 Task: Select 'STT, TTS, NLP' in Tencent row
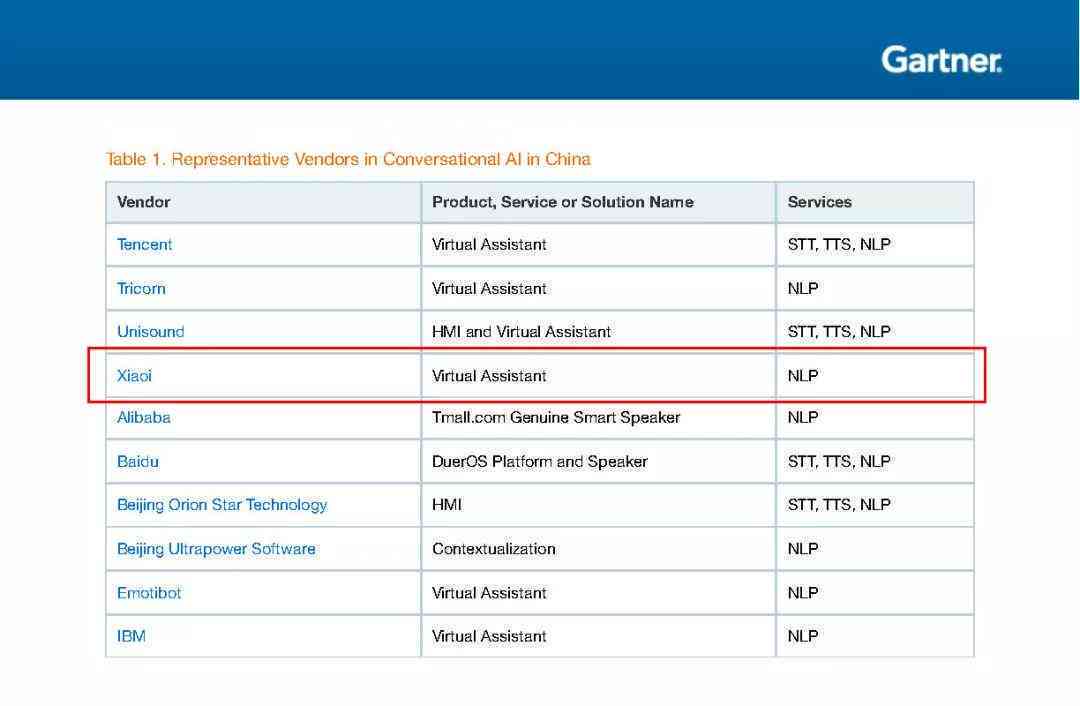[839, 245]
